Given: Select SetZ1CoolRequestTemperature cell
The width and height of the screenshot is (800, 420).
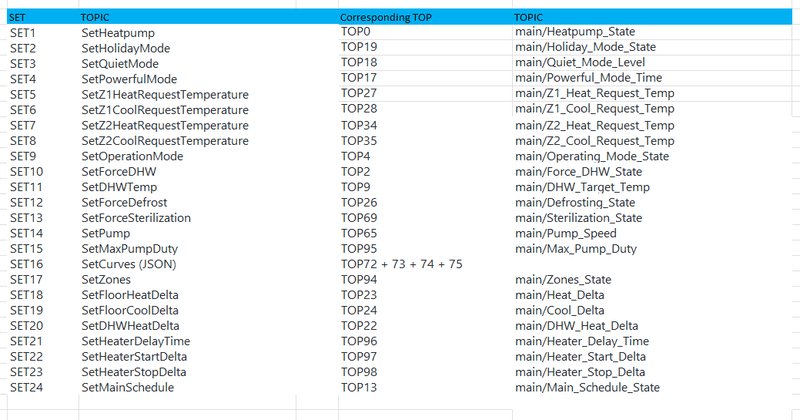Looking at the screenshot, I should (x=165, y=109).
